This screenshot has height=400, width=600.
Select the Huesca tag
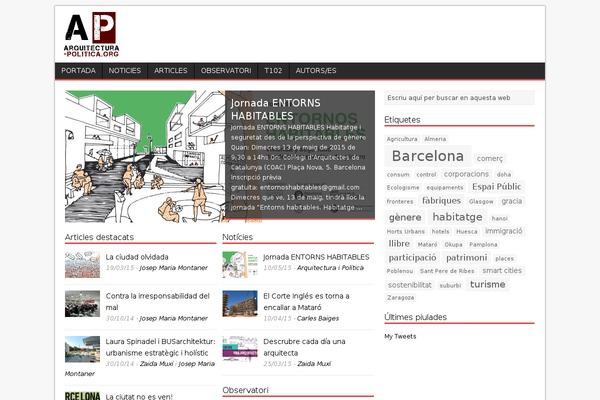467,232
